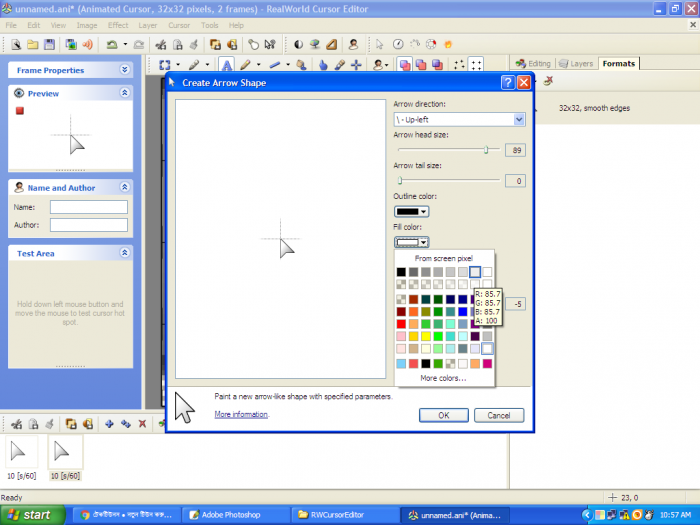The height and width of the screenshot is (525, 700).
Task: Pick the pure red color swatch
Action: pyautogui.click(x=401, y=324)
